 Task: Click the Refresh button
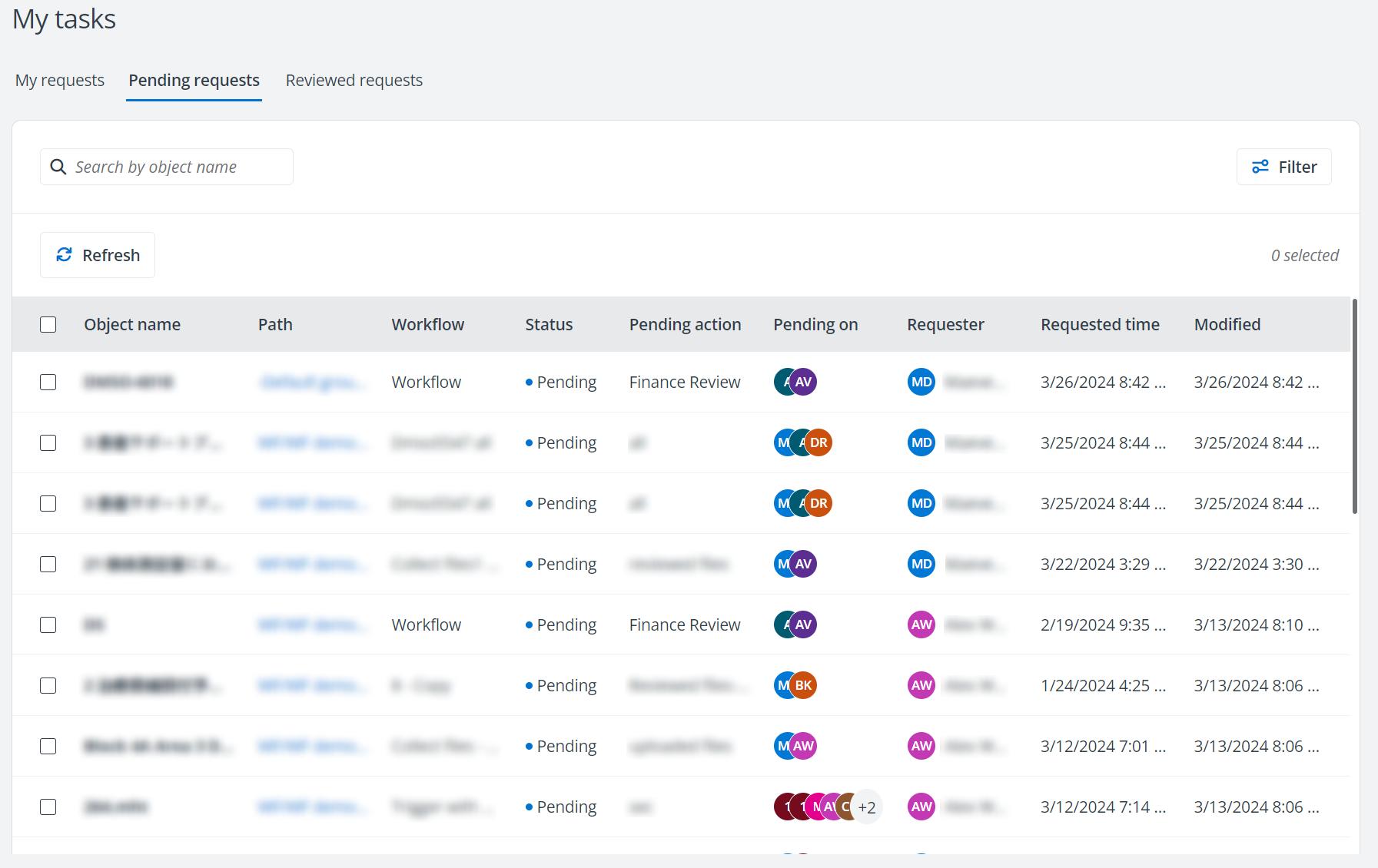click(x=97, y=254)
